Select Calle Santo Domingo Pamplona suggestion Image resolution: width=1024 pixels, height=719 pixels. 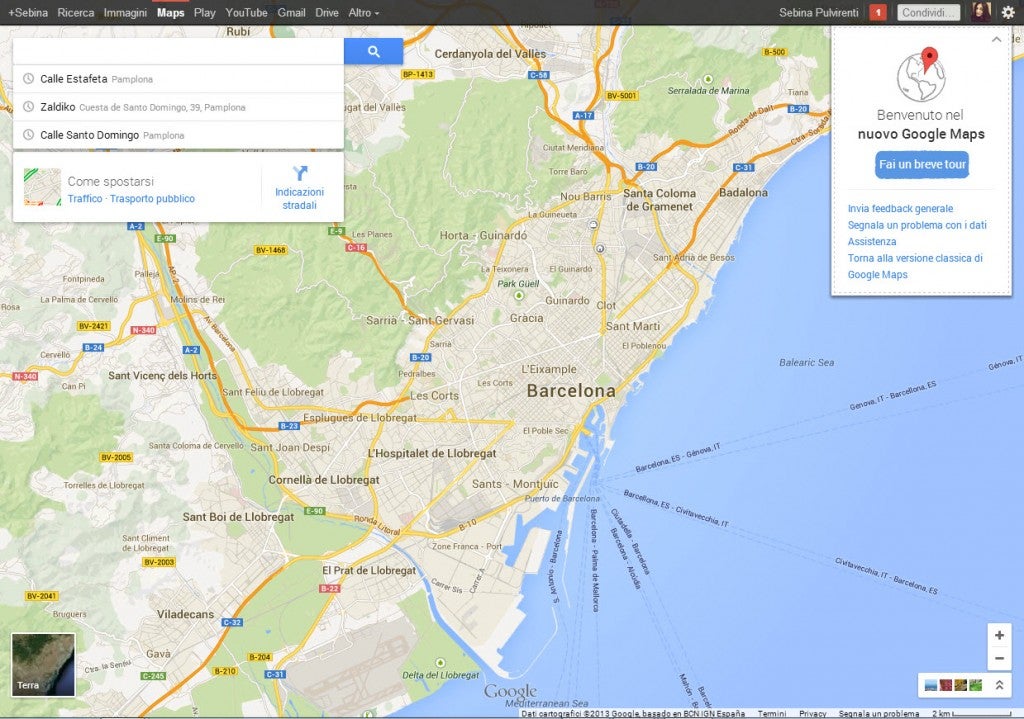[178, 135]
